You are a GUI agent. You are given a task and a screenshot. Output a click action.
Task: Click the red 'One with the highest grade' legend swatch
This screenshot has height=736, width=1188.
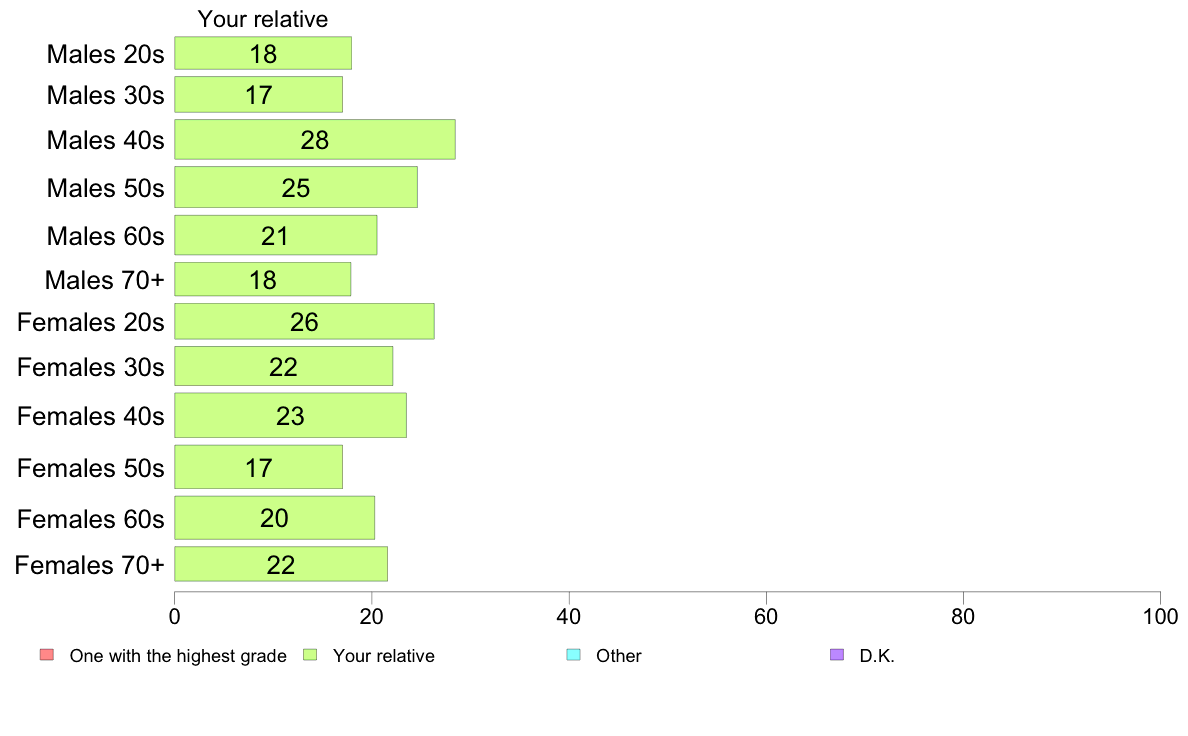pos(47,655)
